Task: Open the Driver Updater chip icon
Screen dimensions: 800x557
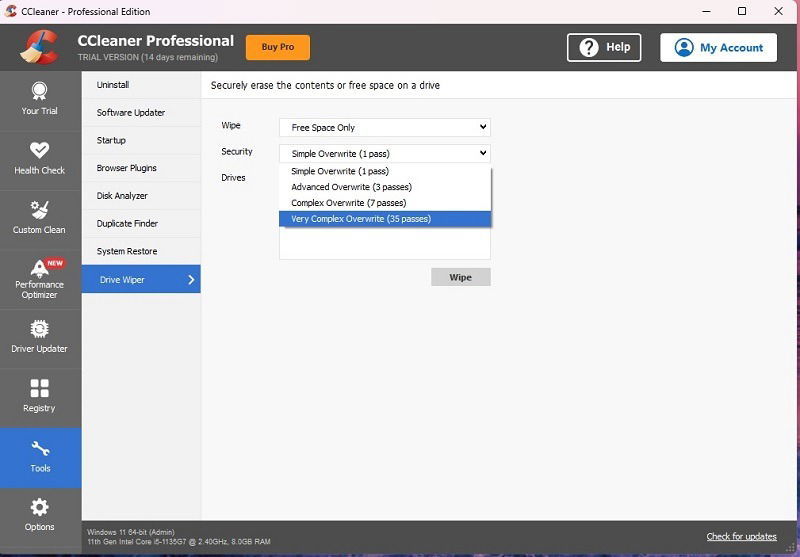Action: 39,329
